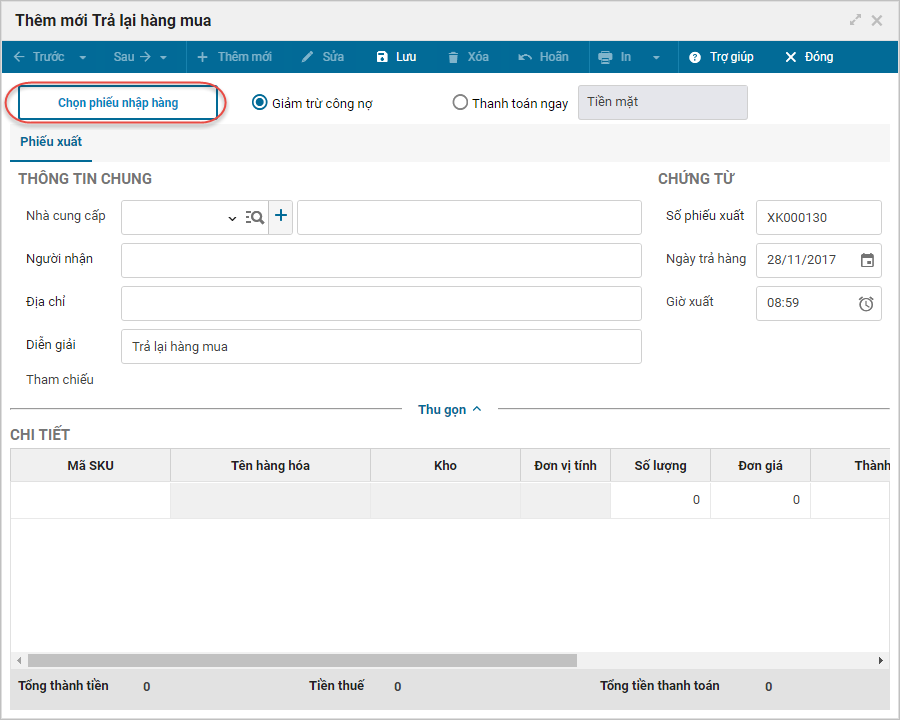The height and width of the screenshot is (720, 900).
Task: Click the Sửa pencil toolbar button
Action: coord(323,57)
